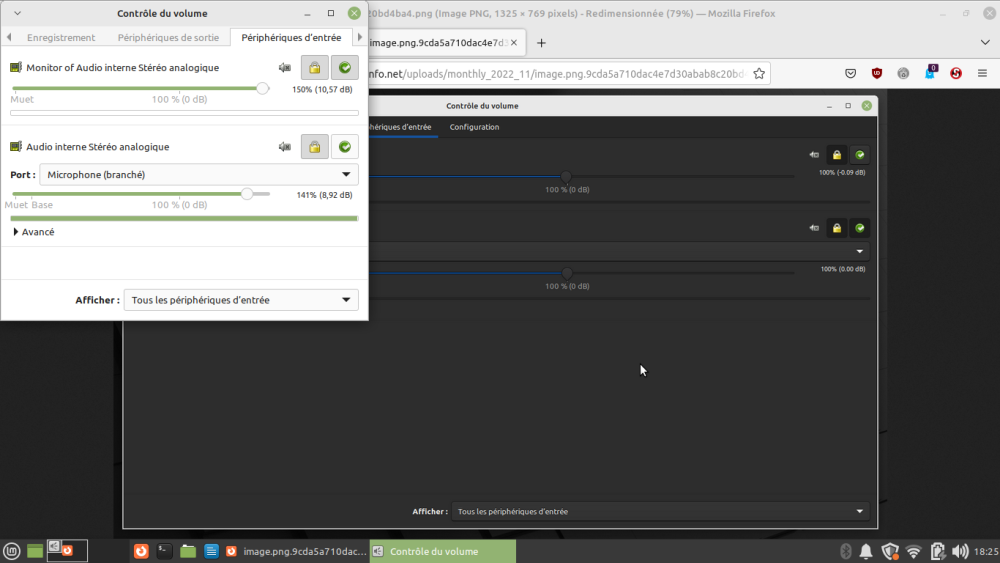Open the uBlock Origin extension icon
1000x563 pixels.
(877, 73)
